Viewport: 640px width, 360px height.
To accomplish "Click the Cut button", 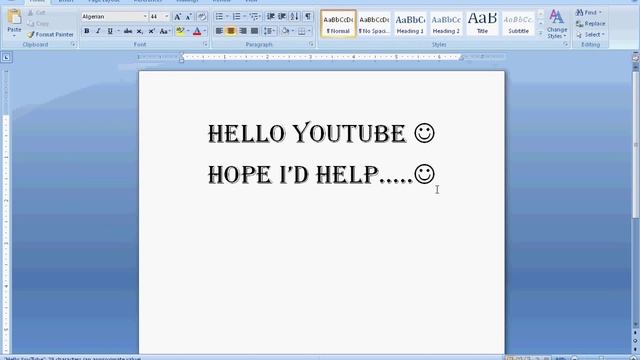I will pyautogui.click(x=36, y=13).
